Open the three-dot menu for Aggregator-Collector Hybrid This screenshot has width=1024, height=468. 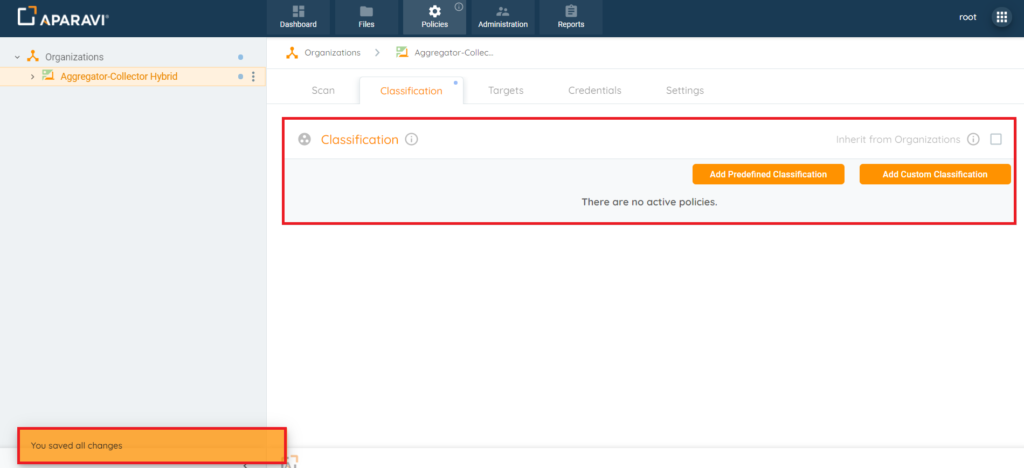click(253, 77)
